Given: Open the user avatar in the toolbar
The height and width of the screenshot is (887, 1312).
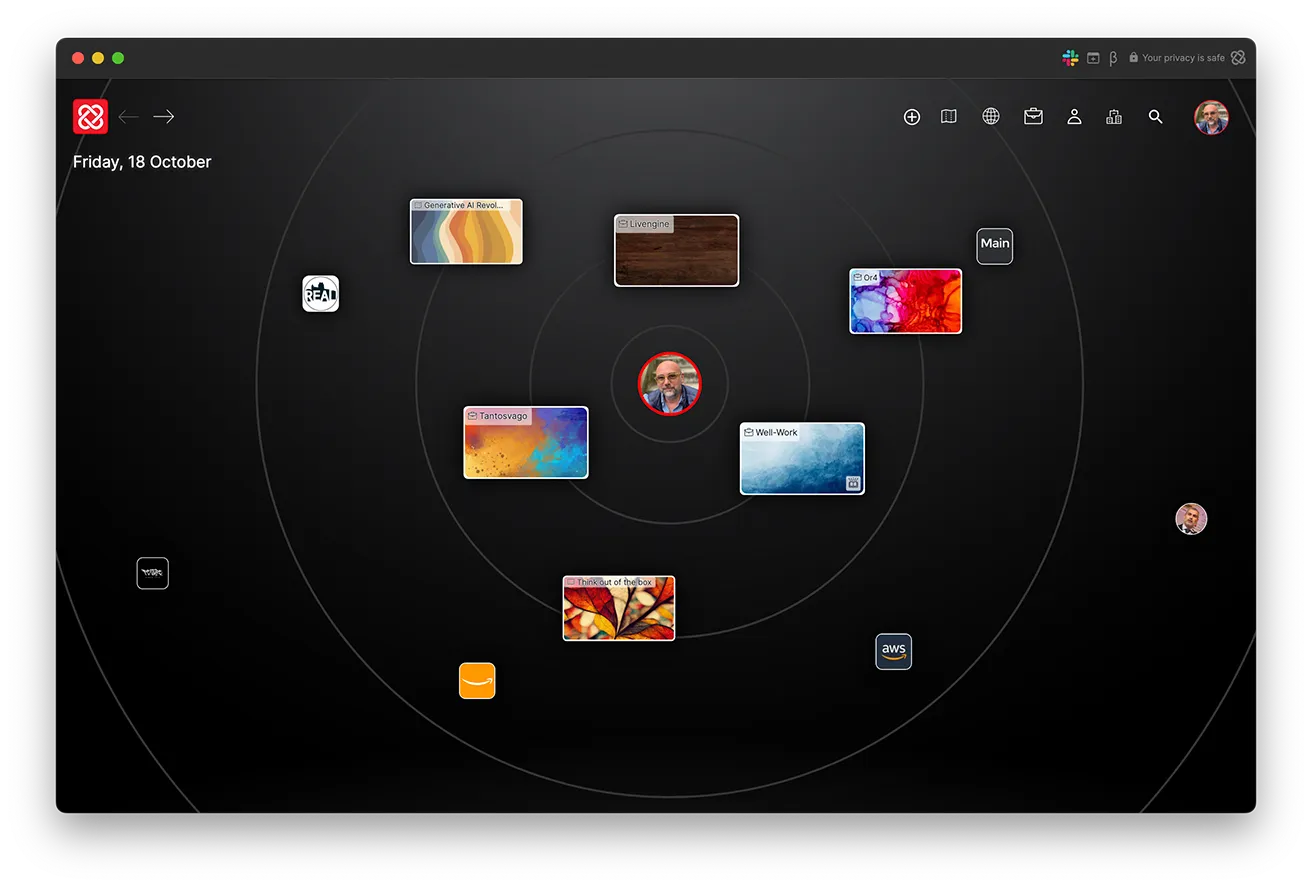Looking at the screenshot, I should (x=1211, y=117).
